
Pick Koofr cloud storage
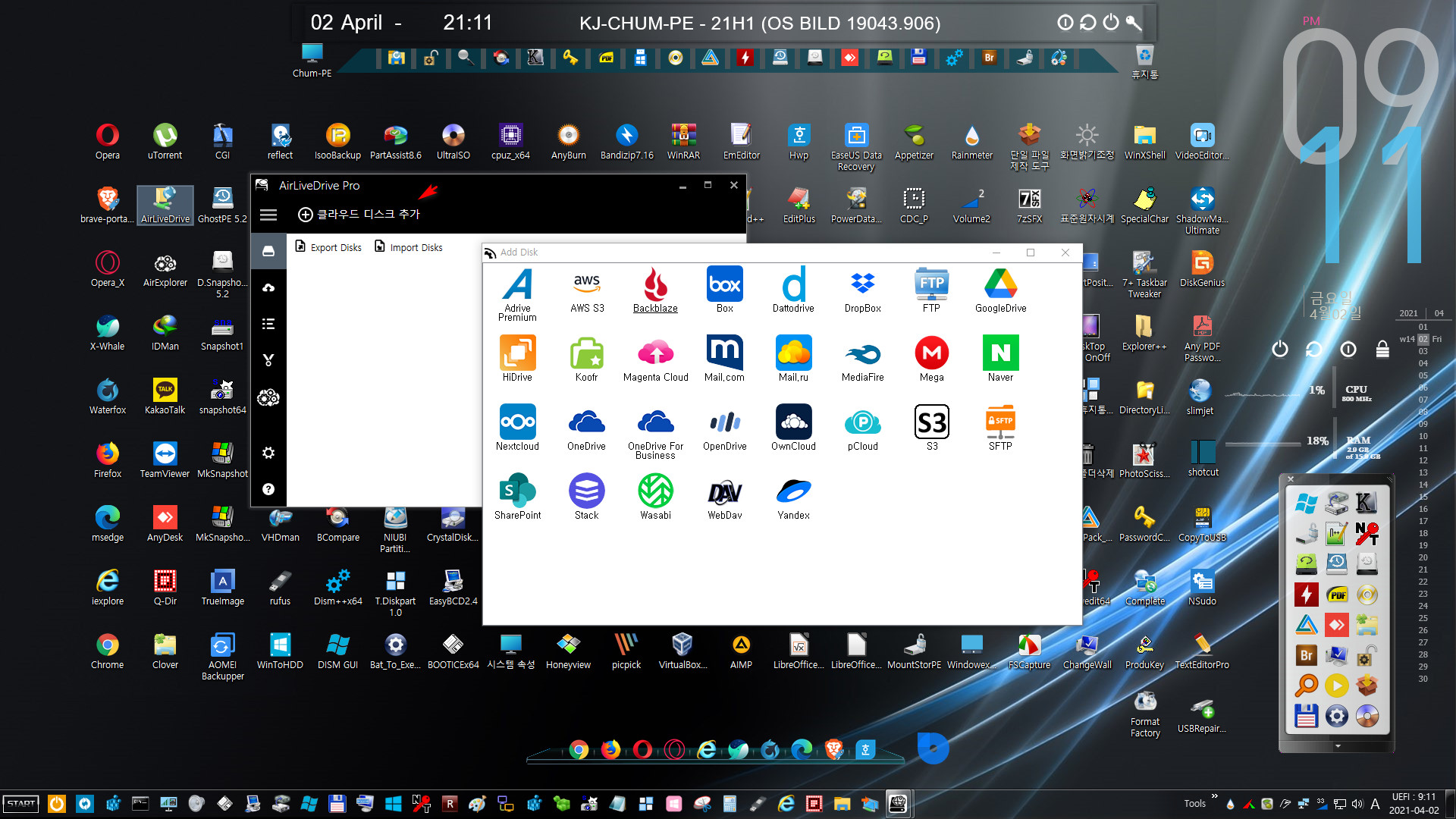coord(587,359)
